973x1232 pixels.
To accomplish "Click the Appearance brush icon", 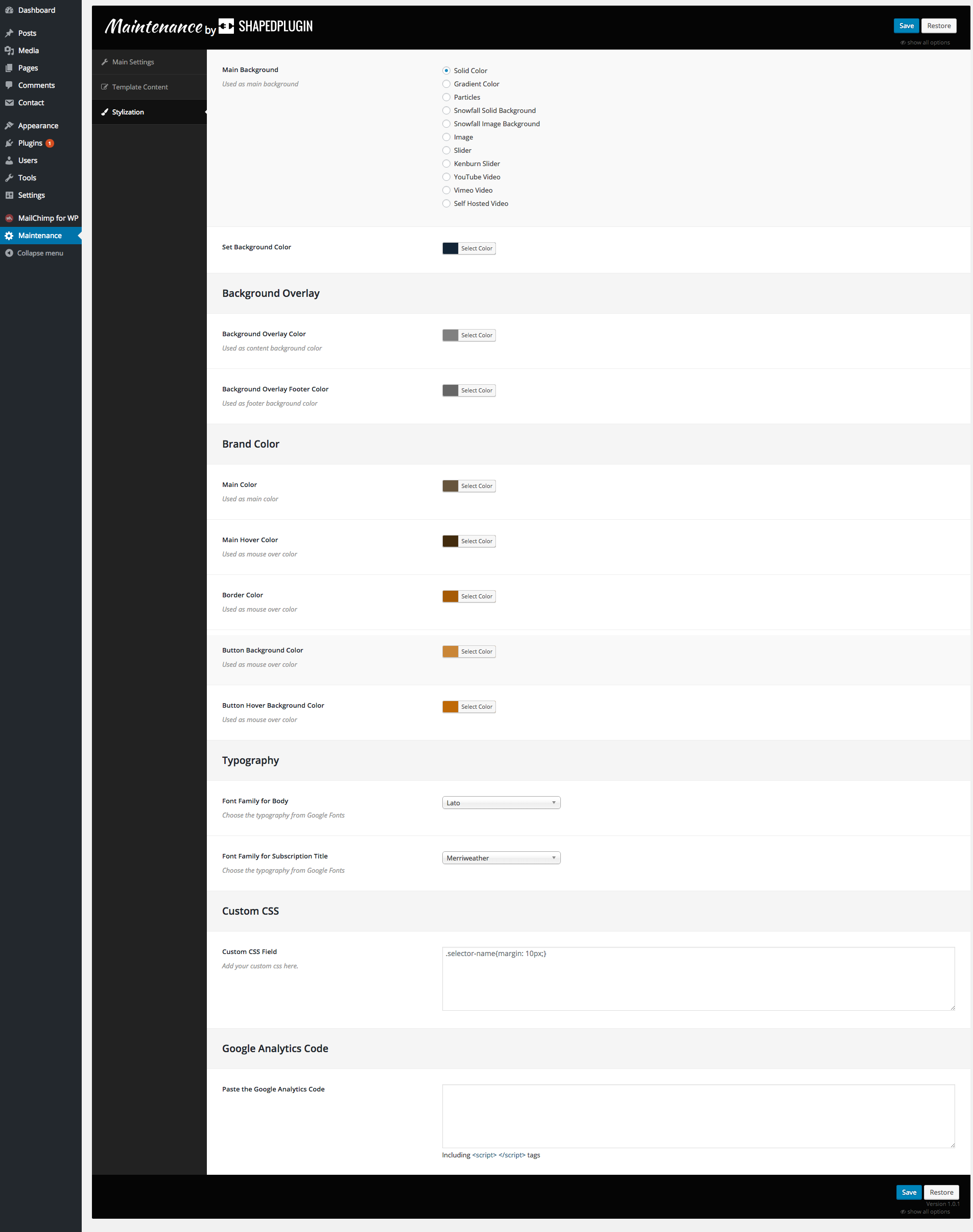I will click(x=9, y=125).
